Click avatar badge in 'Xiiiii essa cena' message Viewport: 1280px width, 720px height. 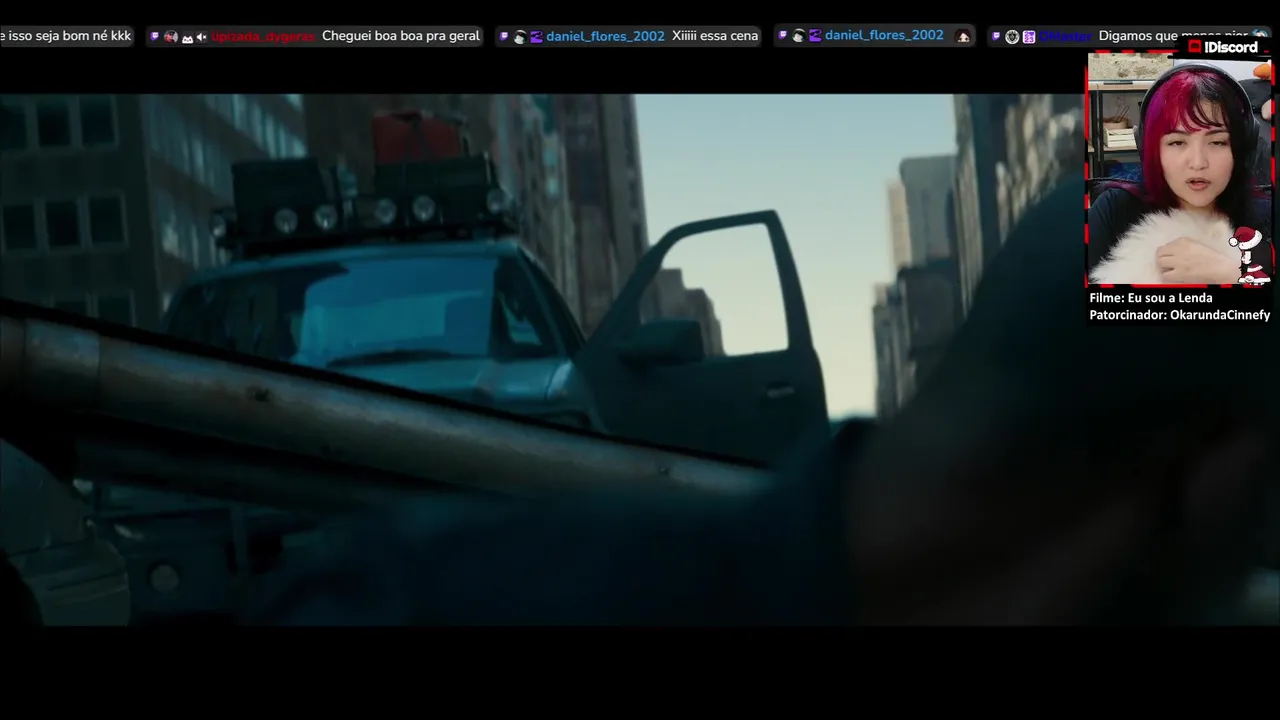click(x=520, y=37)
